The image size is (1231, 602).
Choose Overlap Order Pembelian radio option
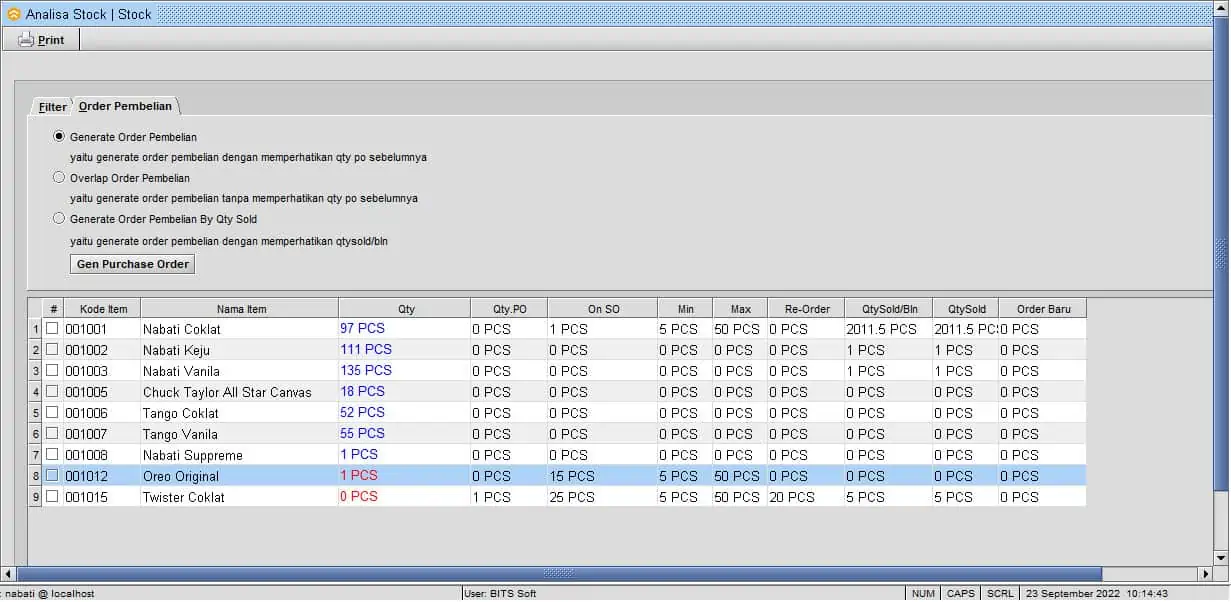coord(60,178)
